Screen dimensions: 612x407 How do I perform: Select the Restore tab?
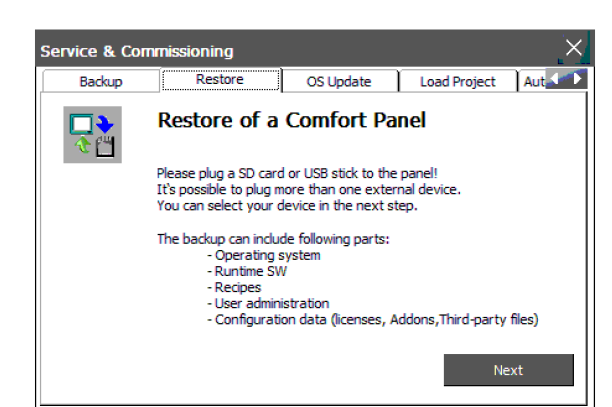click(219, 81)
